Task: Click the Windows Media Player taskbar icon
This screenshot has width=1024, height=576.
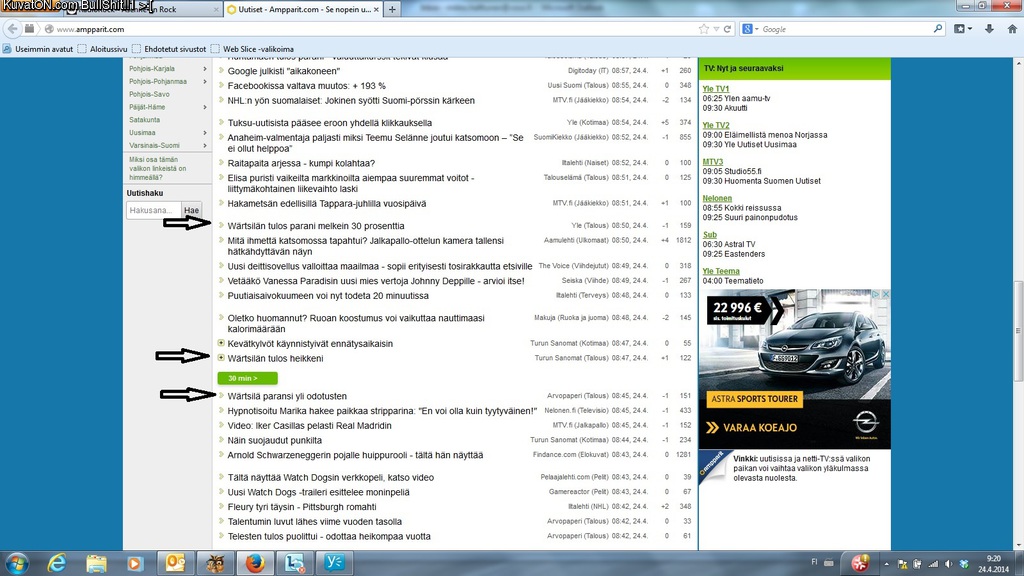Action: coord(136,563)
